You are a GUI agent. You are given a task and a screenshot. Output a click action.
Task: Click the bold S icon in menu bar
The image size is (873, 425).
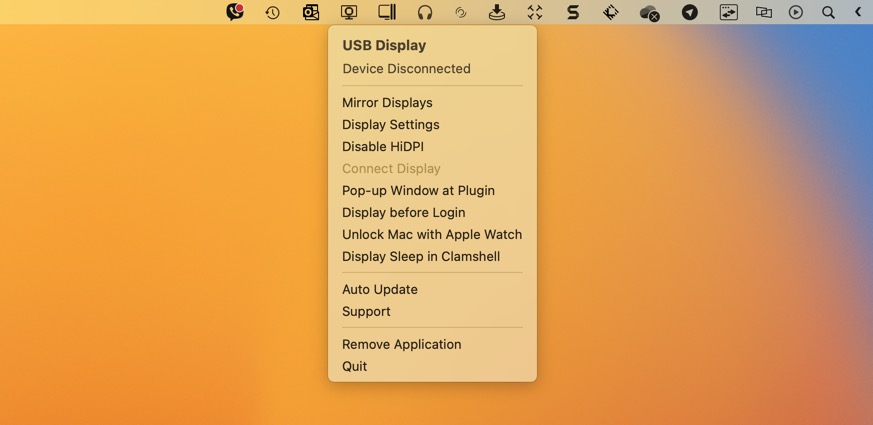pyautogui.click(x=573, y=13)
